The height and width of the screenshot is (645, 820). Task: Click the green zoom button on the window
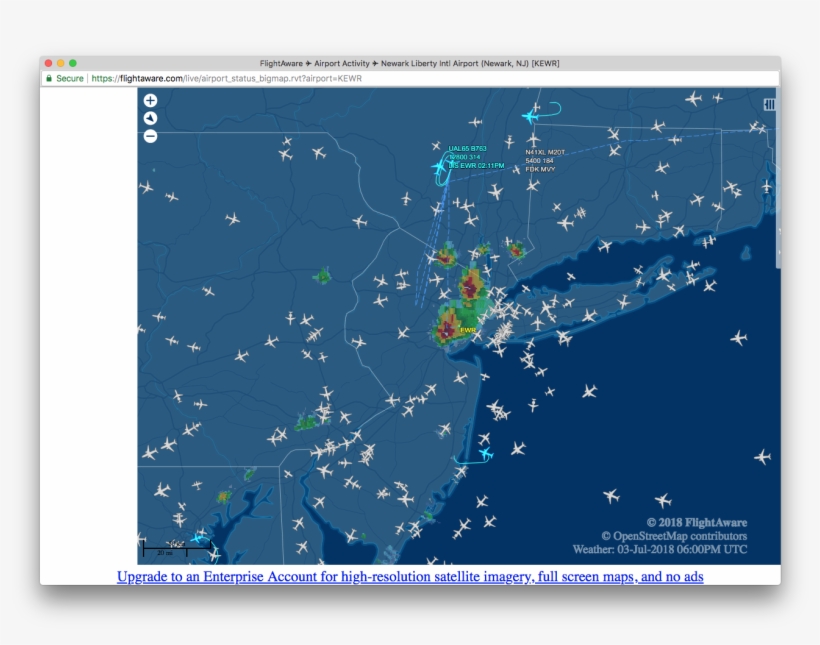[73, 61]
